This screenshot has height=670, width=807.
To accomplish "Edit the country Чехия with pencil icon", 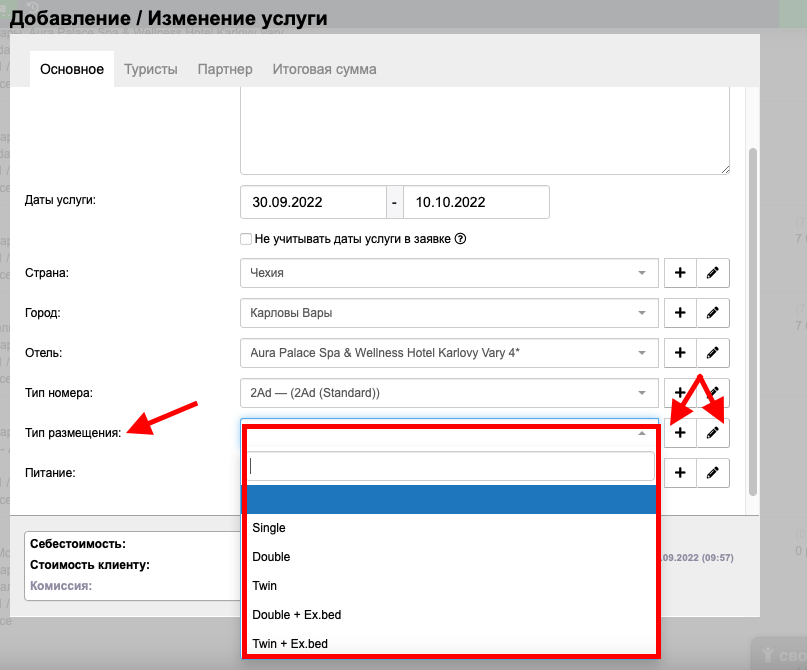I will (x=713, y=273).
